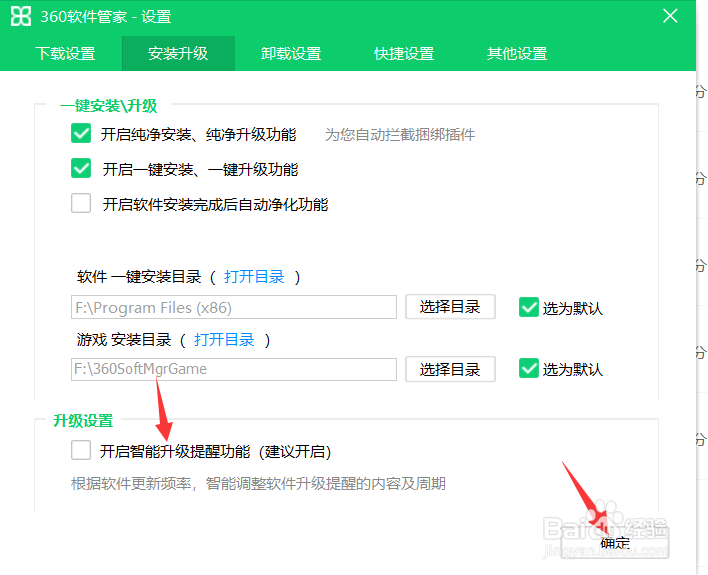
Task: Click the F:\360SoftMgrGame path field
Action: click(x=234, y=369)
